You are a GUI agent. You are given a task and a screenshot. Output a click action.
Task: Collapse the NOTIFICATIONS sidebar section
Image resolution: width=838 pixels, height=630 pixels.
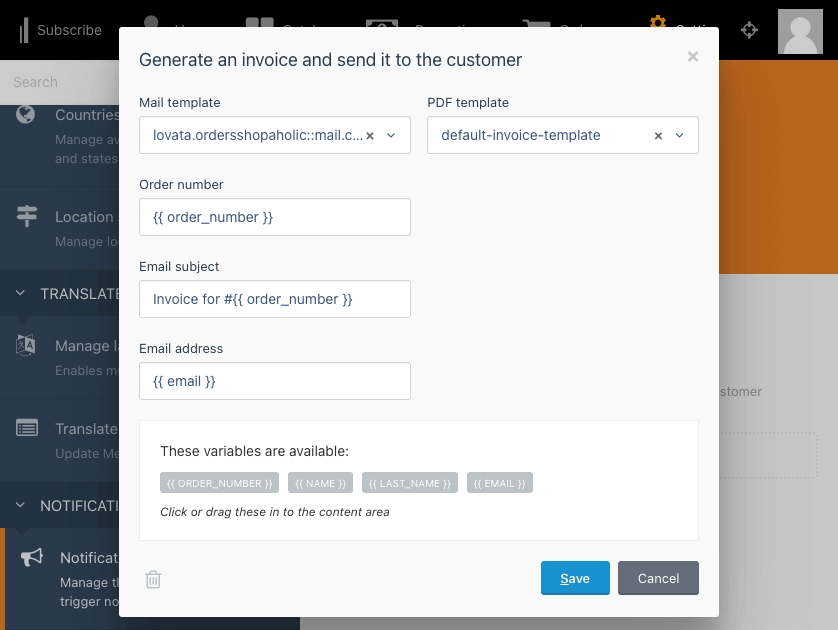click(x=20, y=505)
